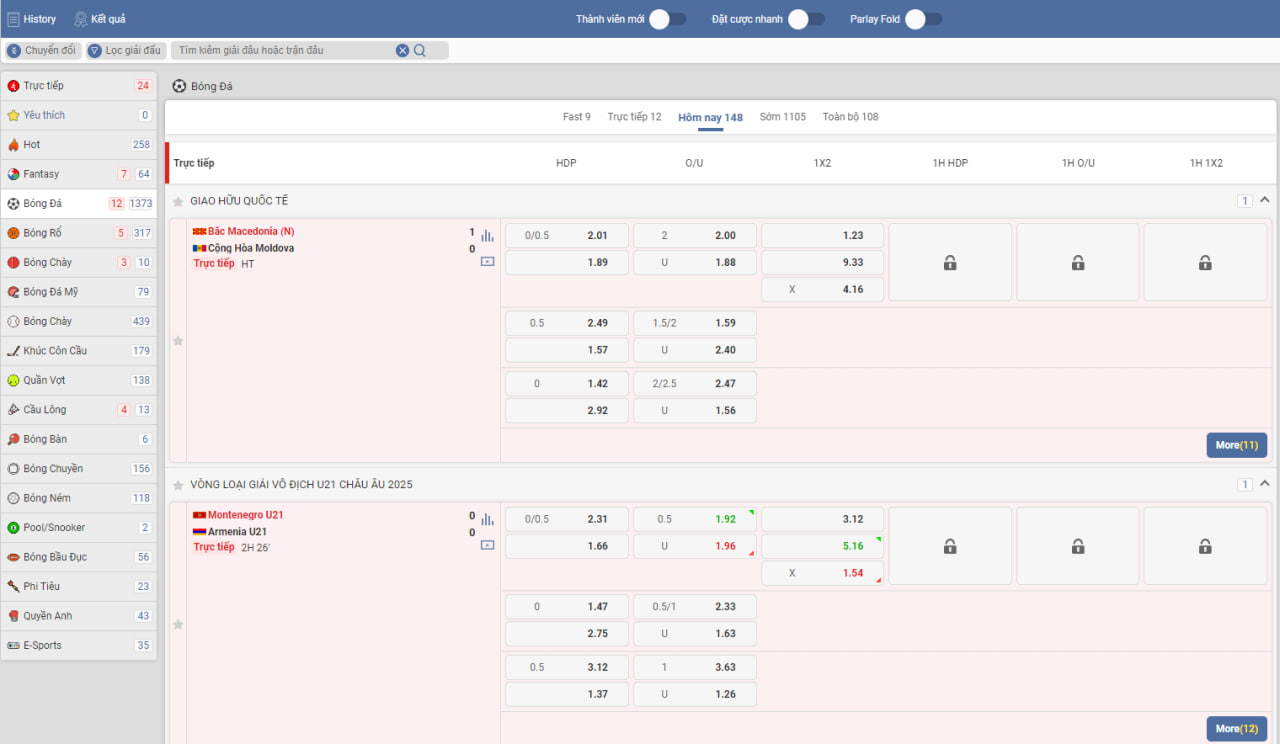Pick draw X odds 1.54 in U21 match
Image resolution: width=1280 pixels, height=744 pixels.
coord(822,573)
